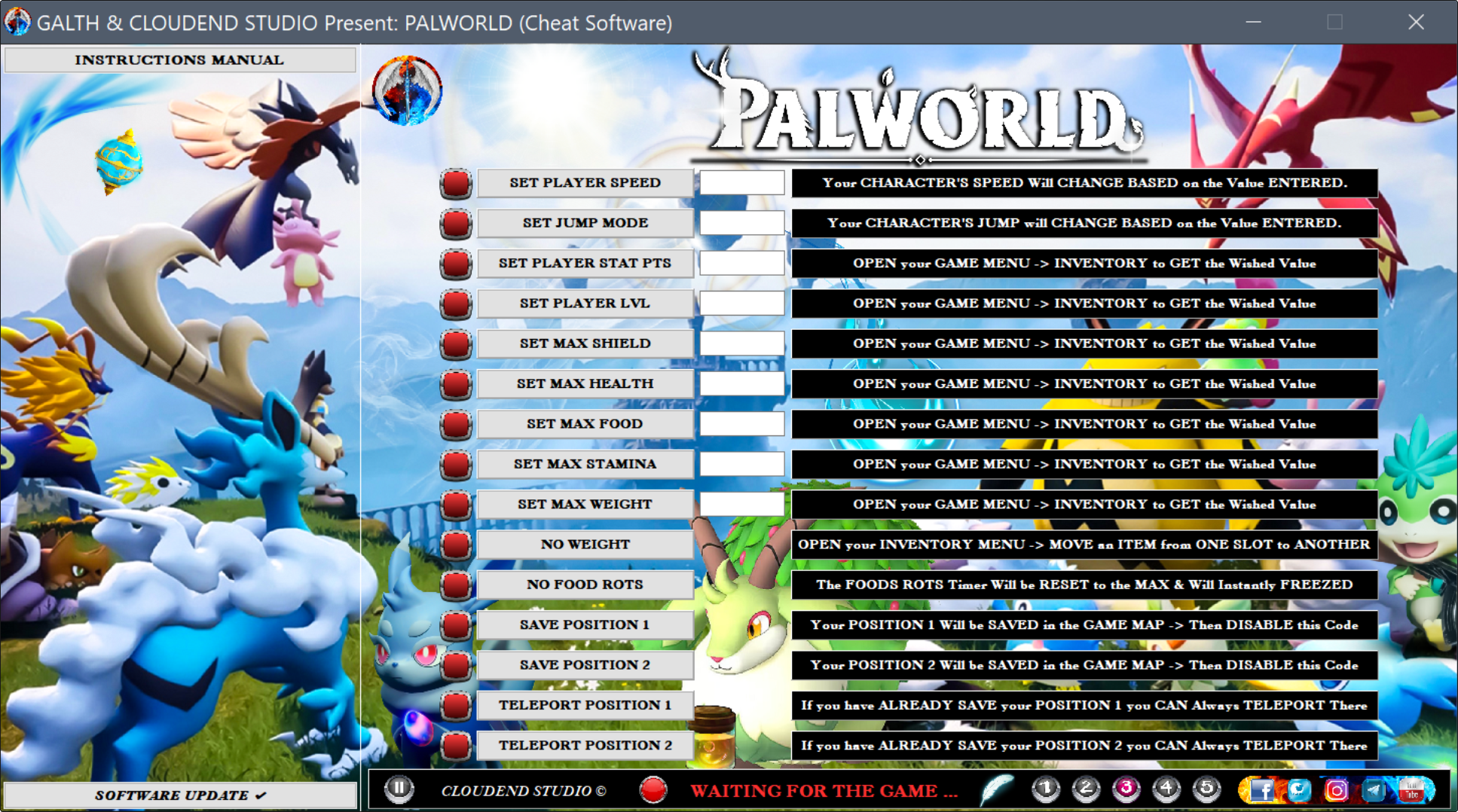
Task: Click the SET JUMP MODE button
Action: pos(585,223)
